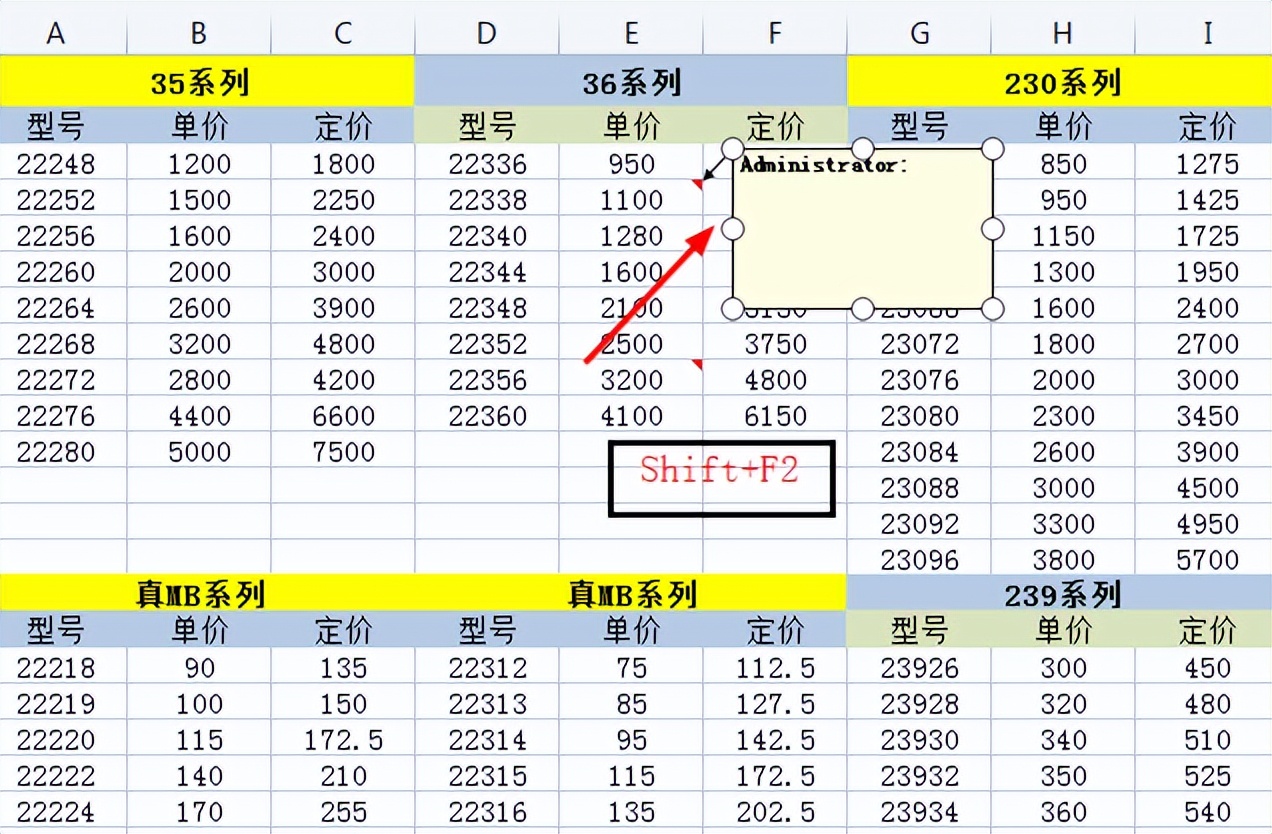Click the Administrator: text inside the comment
The image size is (1272, 834).
pos(824,165)
